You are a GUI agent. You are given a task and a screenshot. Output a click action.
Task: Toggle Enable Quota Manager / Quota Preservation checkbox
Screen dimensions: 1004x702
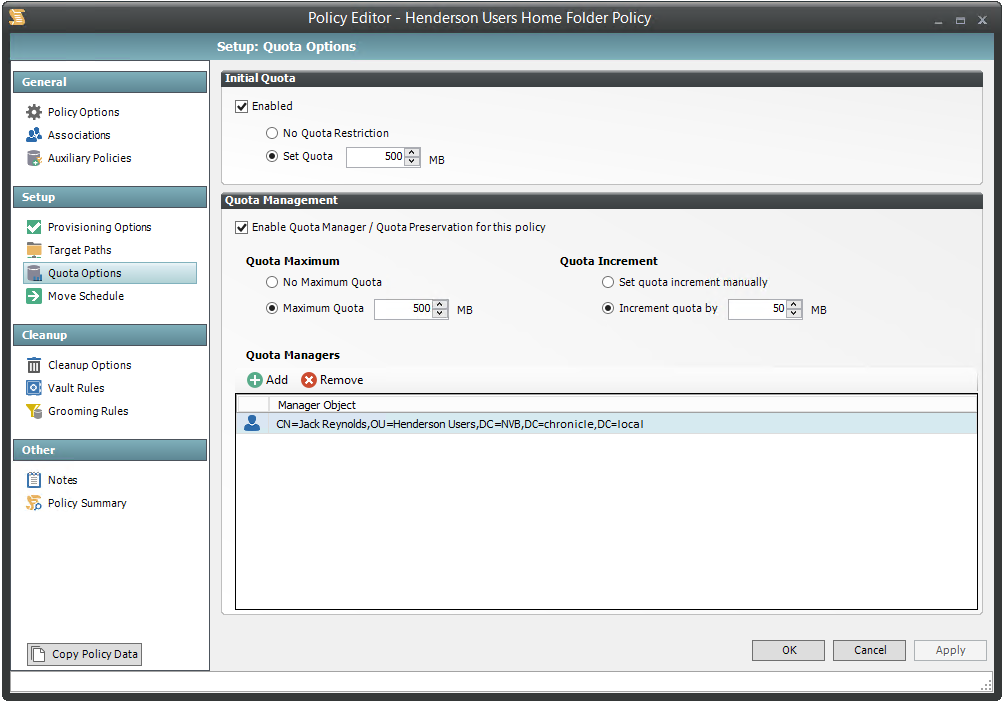pos(241,227)
